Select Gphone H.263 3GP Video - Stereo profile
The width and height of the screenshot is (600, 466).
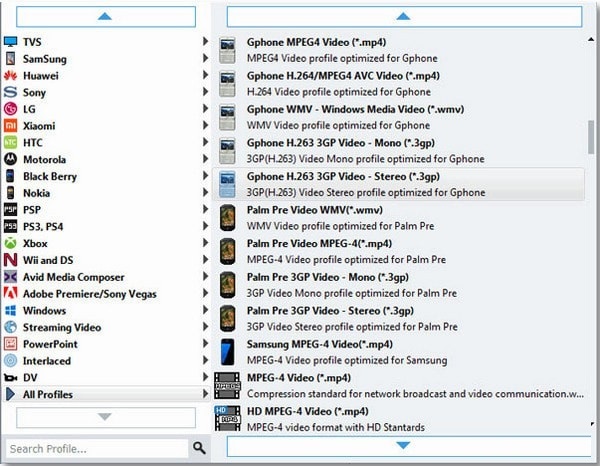[x=398, y=184]
